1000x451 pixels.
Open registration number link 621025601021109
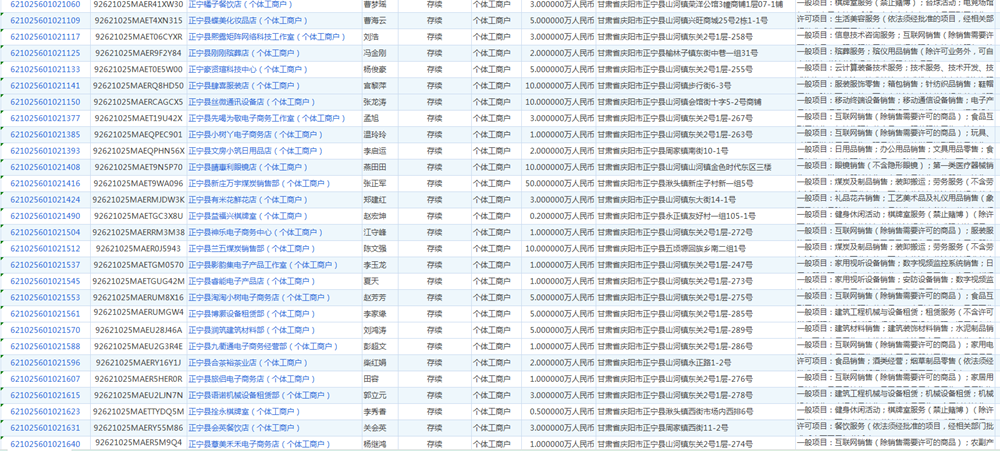[46, 20]
